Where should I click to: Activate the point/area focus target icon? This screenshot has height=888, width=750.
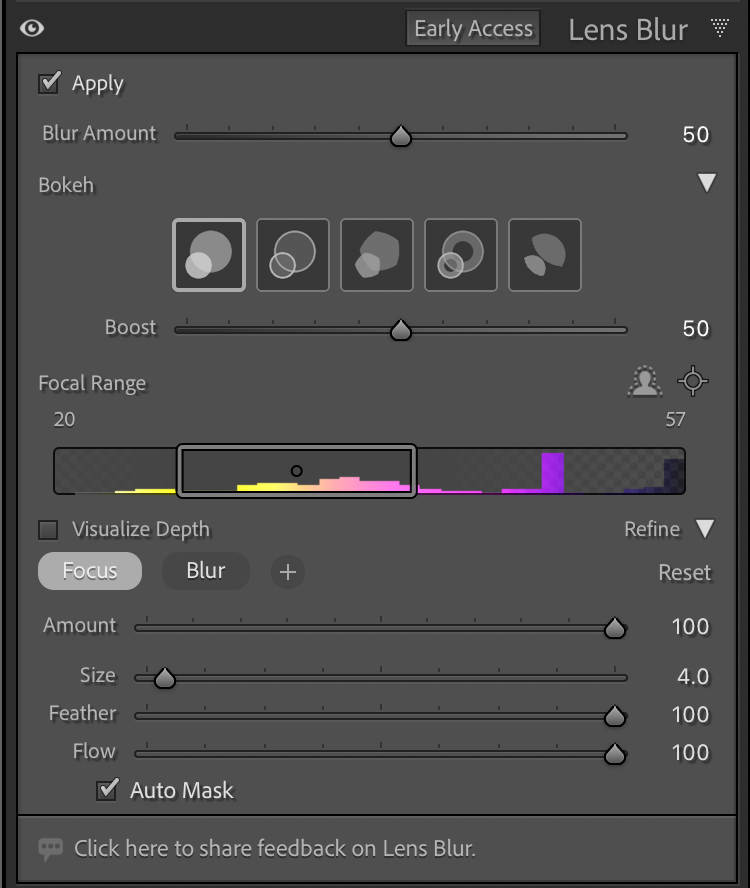[693, 381]
